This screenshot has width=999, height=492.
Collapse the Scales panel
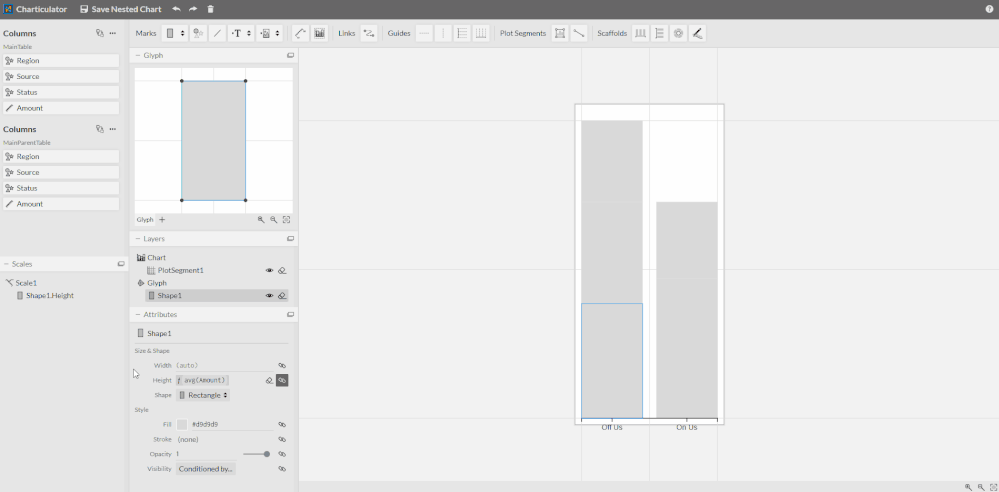pos(6,264)
